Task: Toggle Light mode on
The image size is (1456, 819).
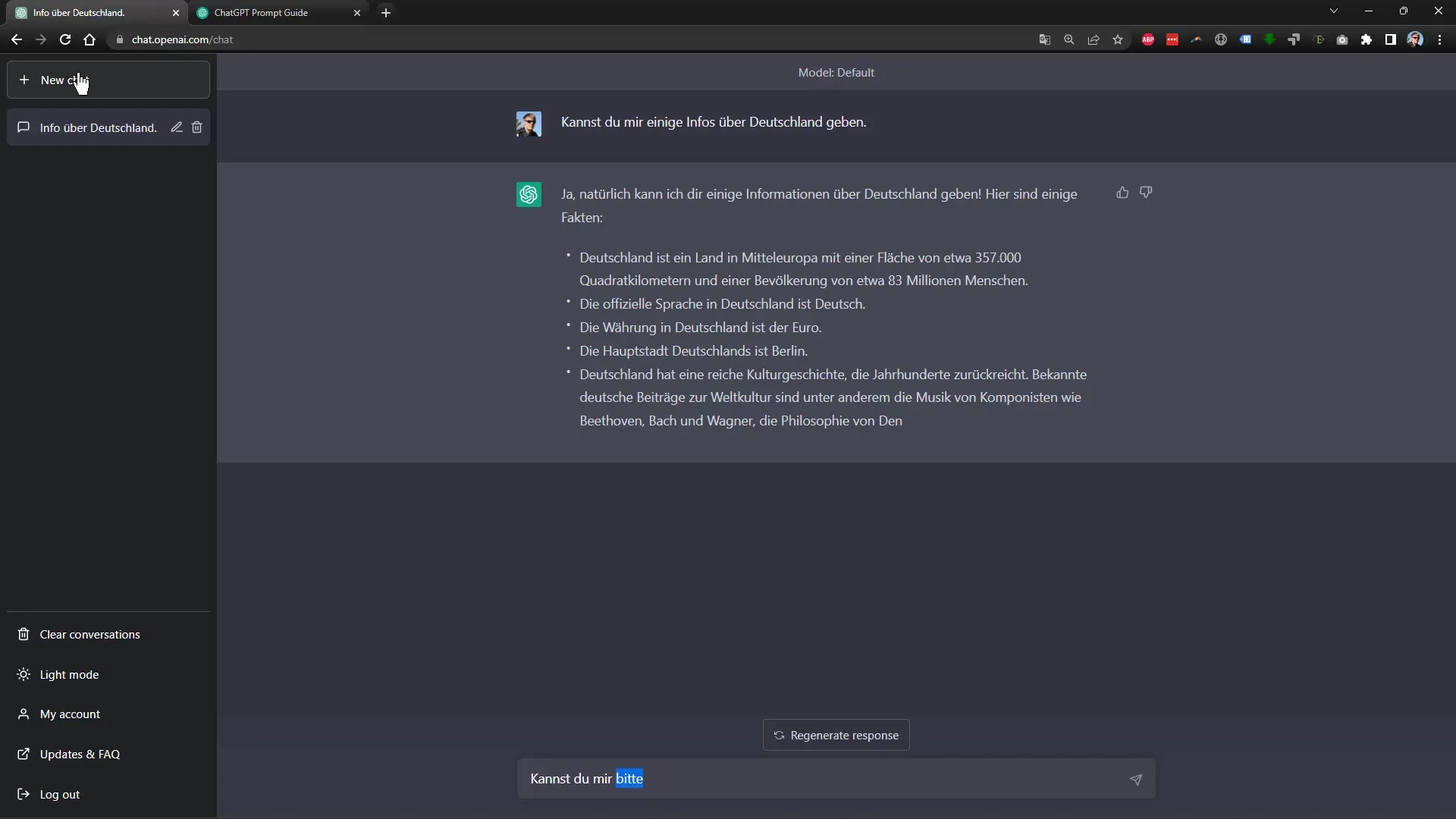Action: [x=69, y=673]
